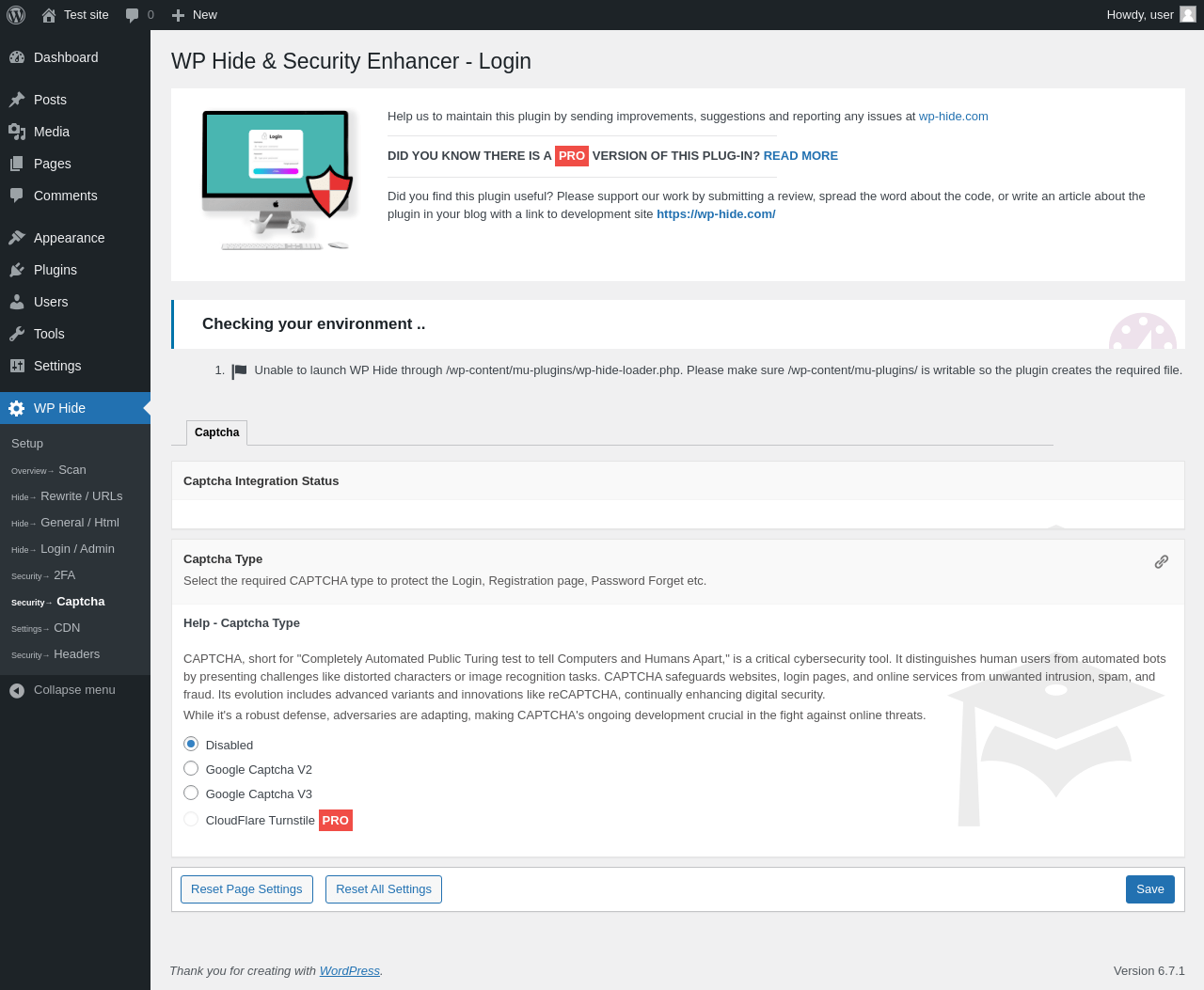Image resolution: width=1204 pixels, height=990 pixels.
Task: Click Reset All Settings button
Action: tap(384, 889)
